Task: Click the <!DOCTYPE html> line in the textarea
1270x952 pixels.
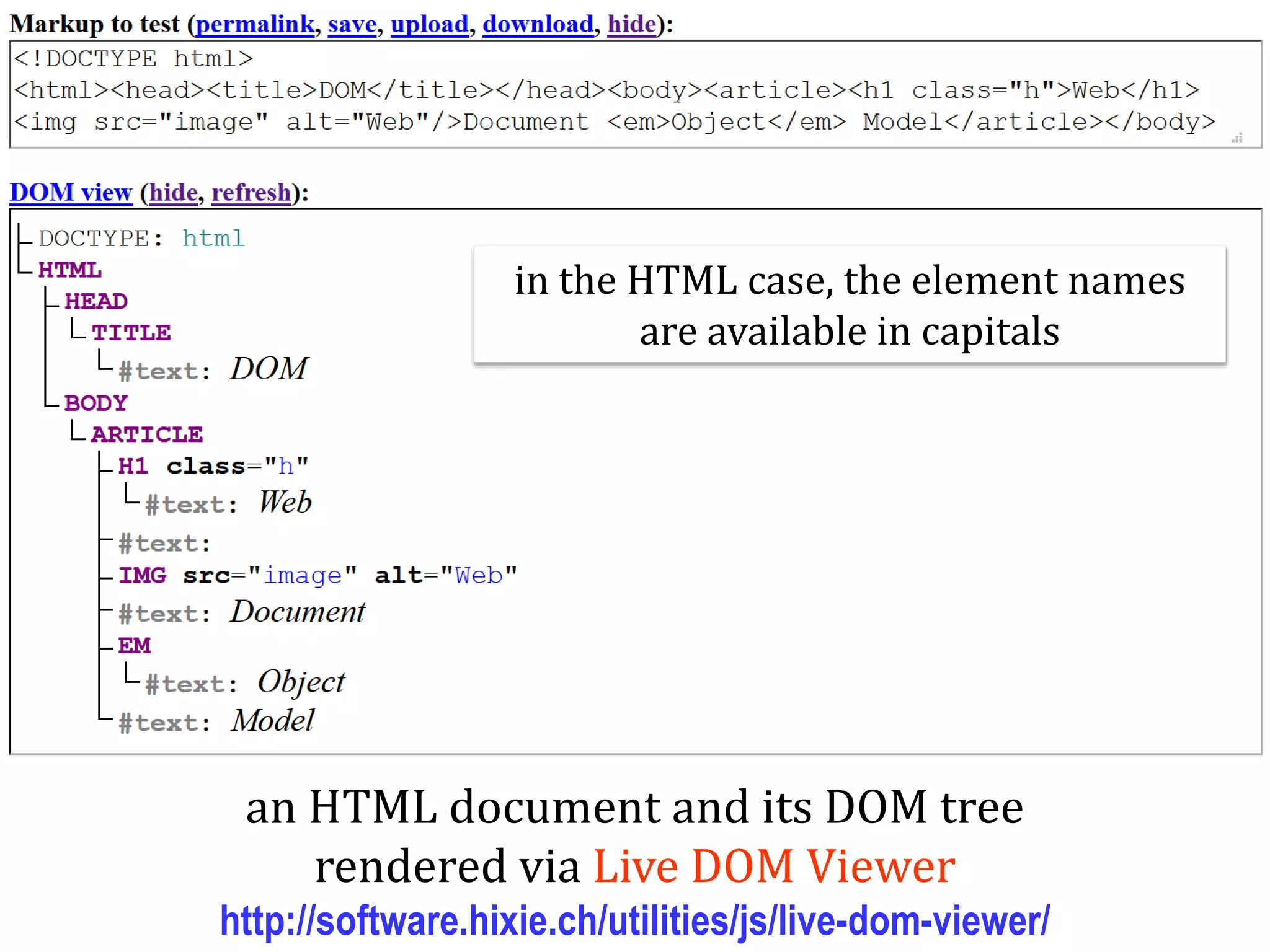Action: point(133,59)
